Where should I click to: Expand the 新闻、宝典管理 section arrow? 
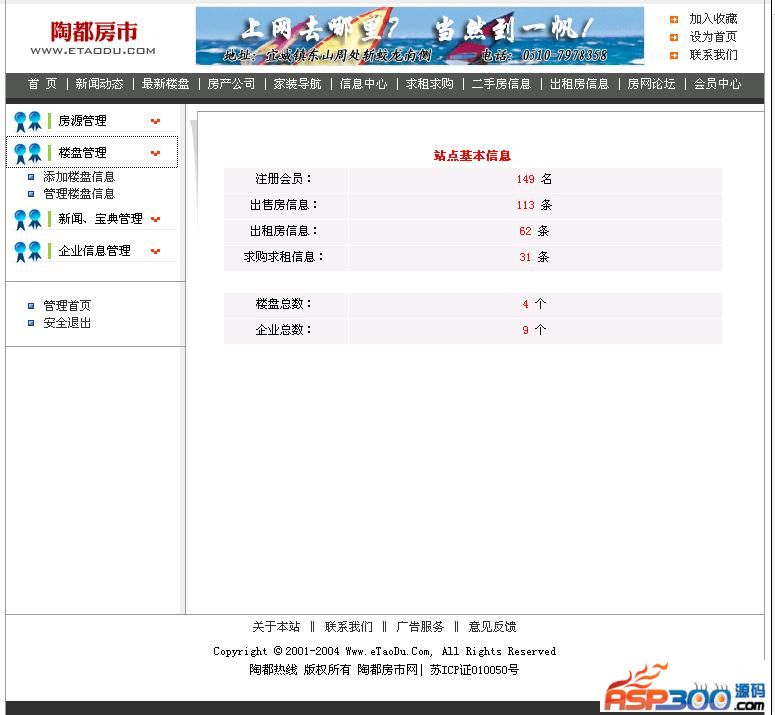pyautogui.click(x=155, y=219)
